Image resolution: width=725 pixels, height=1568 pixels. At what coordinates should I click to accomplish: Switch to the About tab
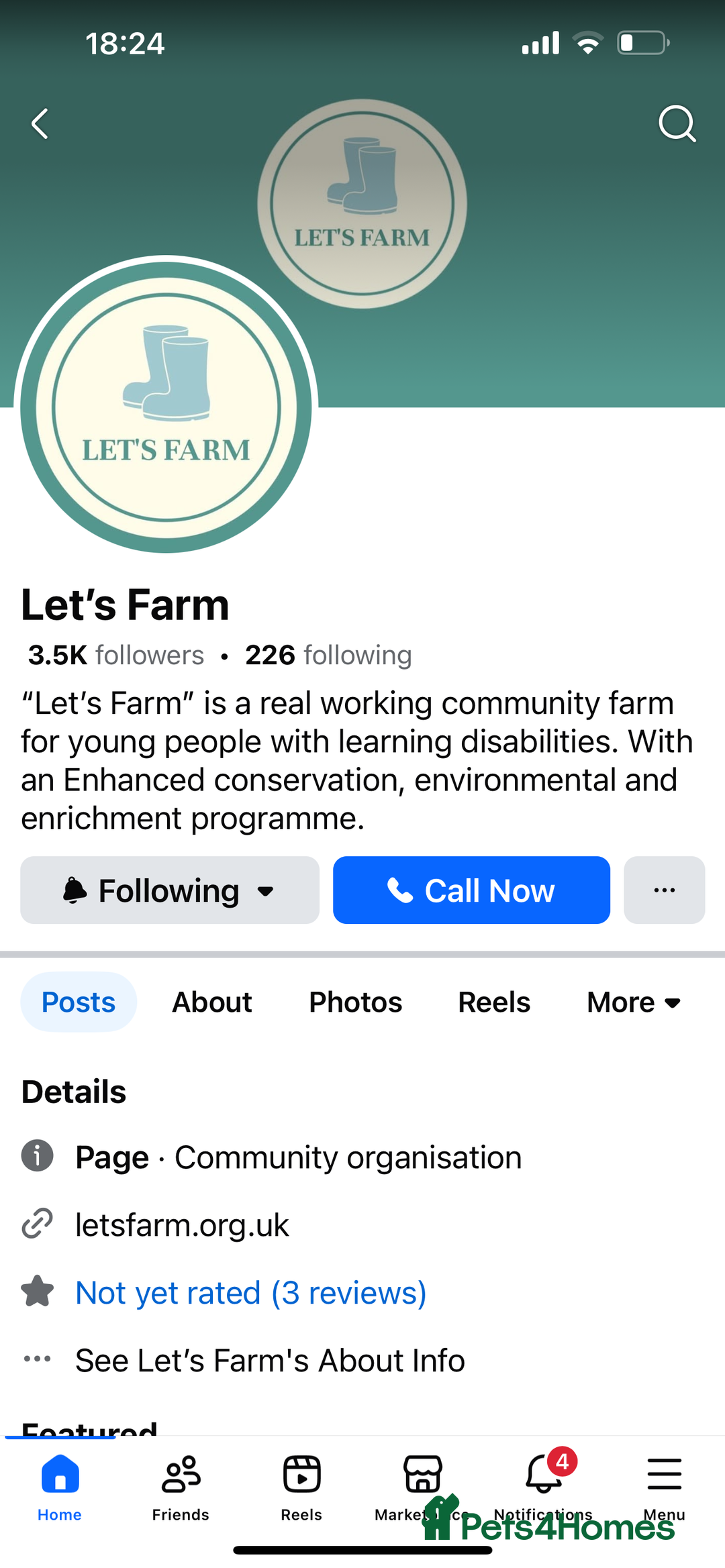212,1002
